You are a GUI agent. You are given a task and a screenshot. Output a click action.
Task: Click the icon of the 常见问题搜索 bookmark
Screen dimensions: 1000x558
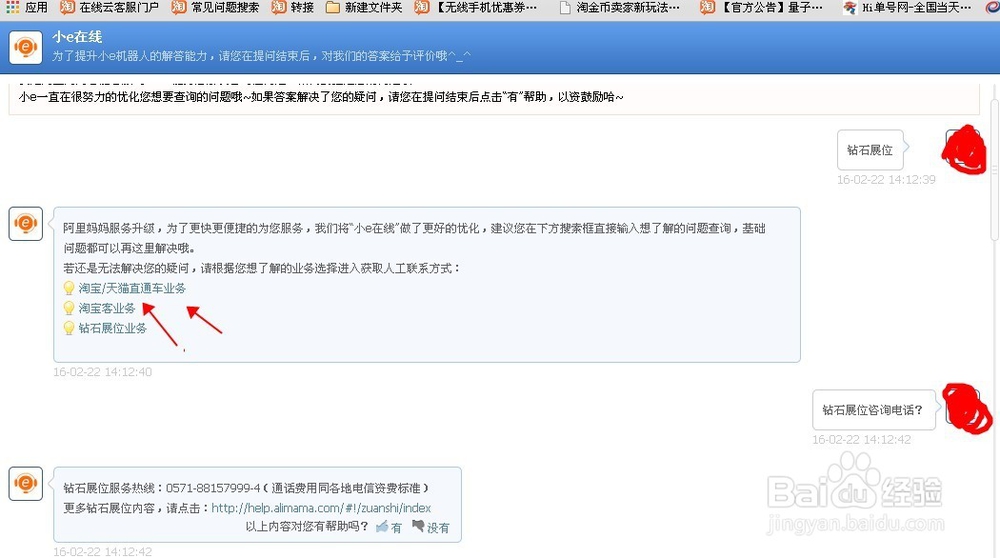179,8
